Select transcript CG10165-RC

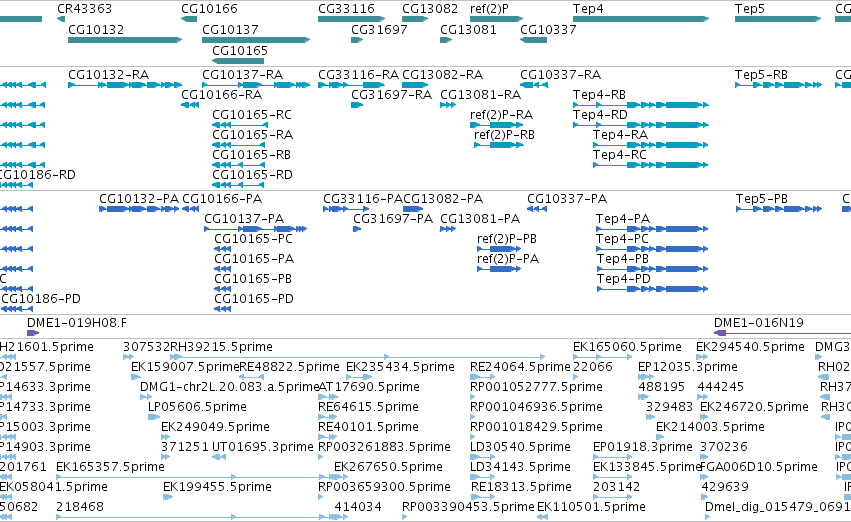coord(252,114)
